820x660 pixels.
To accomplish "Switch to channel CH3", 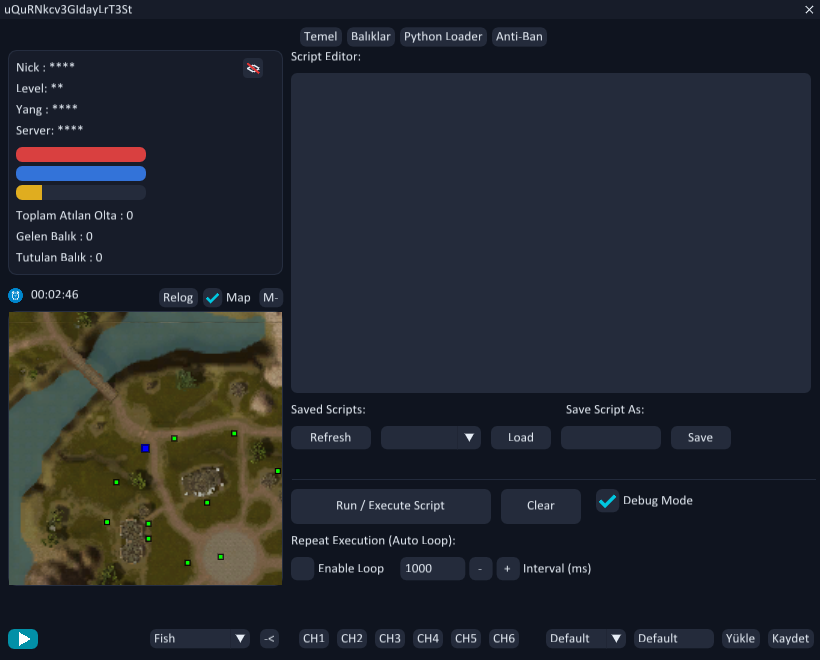I will coord(390,639).
